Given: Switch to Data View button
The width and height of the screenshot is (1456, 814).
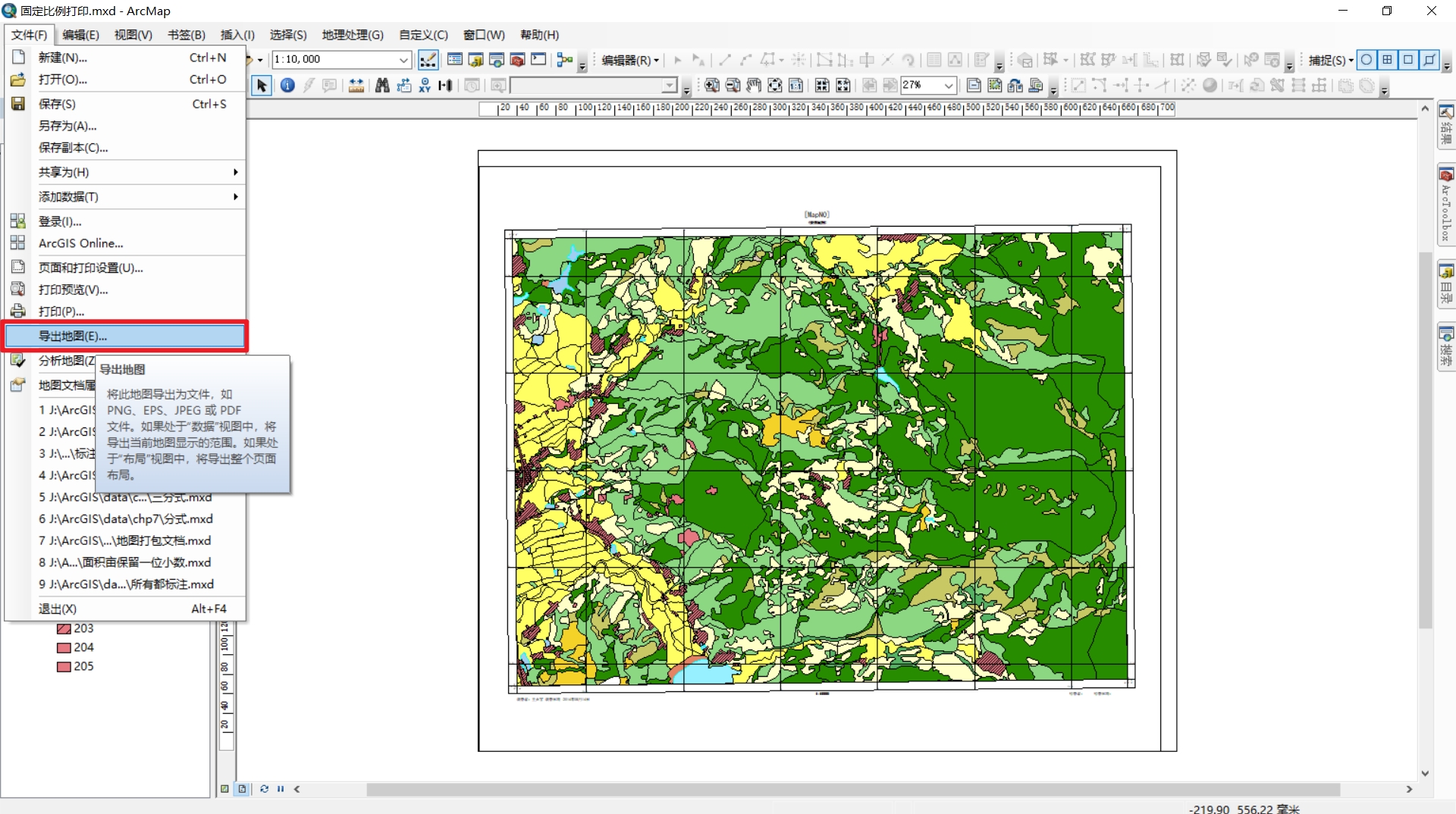Looking at the screenshot, I should [x=224, y=789].
